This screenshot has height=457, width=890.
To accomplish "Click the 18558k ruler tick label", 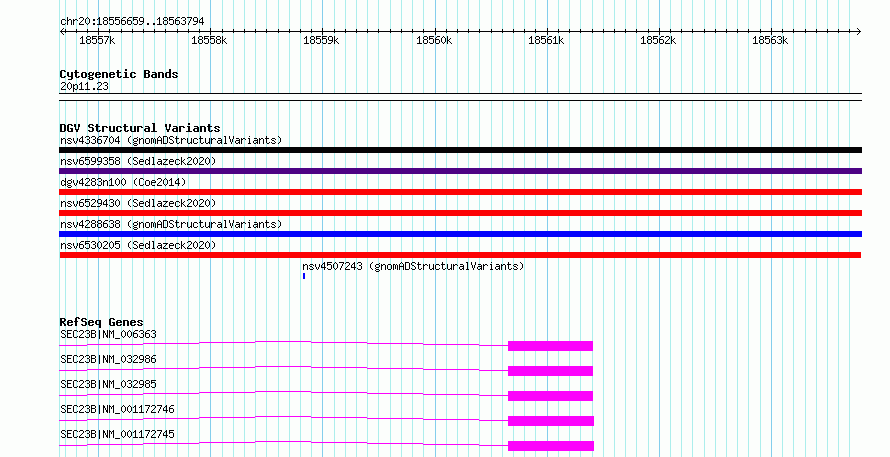I will tap(209, 40).
